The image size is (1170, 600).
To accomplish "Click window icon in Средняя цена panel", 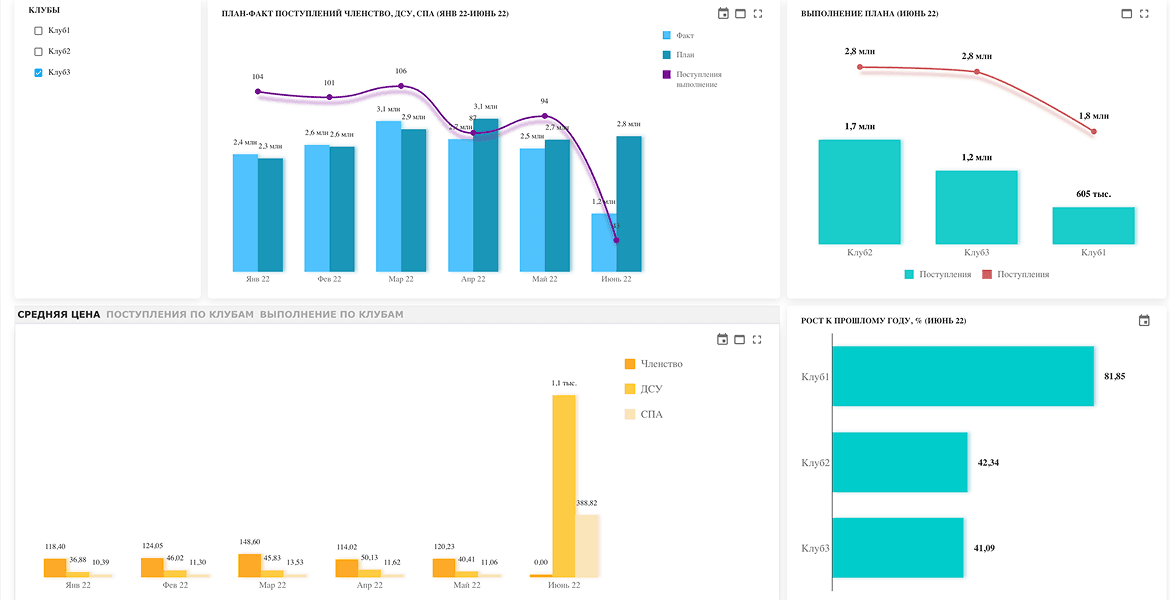I will (x=739, y=340).
